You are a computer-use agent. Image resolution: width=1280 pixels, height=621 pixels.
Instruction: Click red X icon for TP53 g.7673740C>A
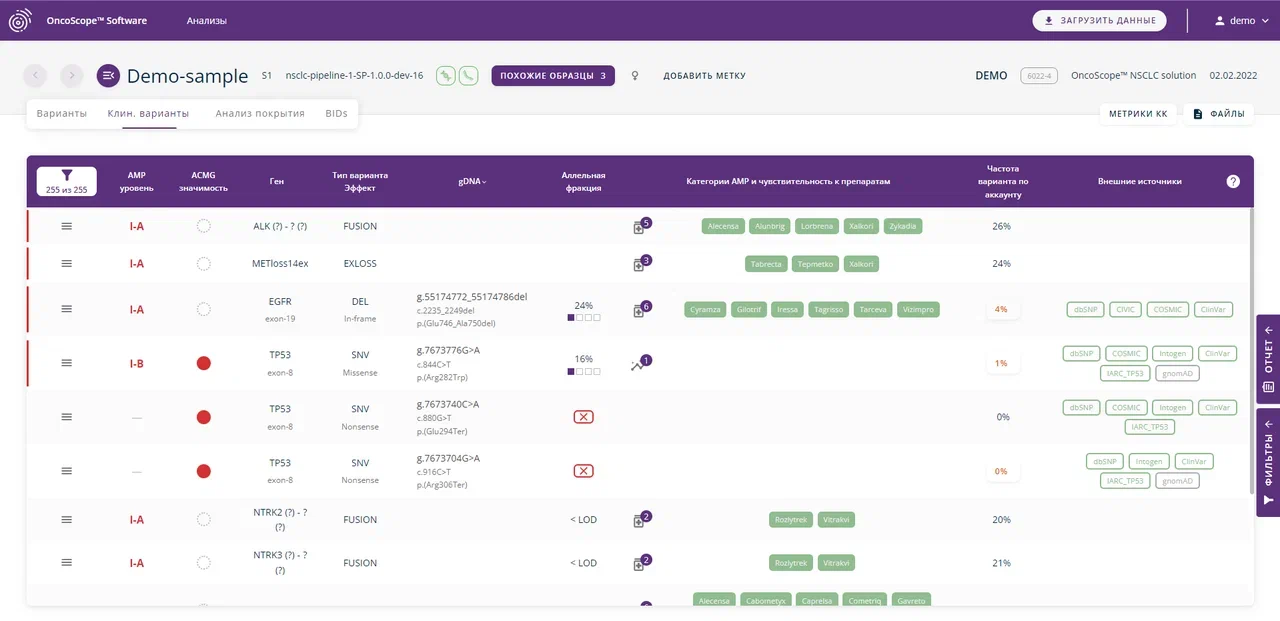(x=584, y=417)
